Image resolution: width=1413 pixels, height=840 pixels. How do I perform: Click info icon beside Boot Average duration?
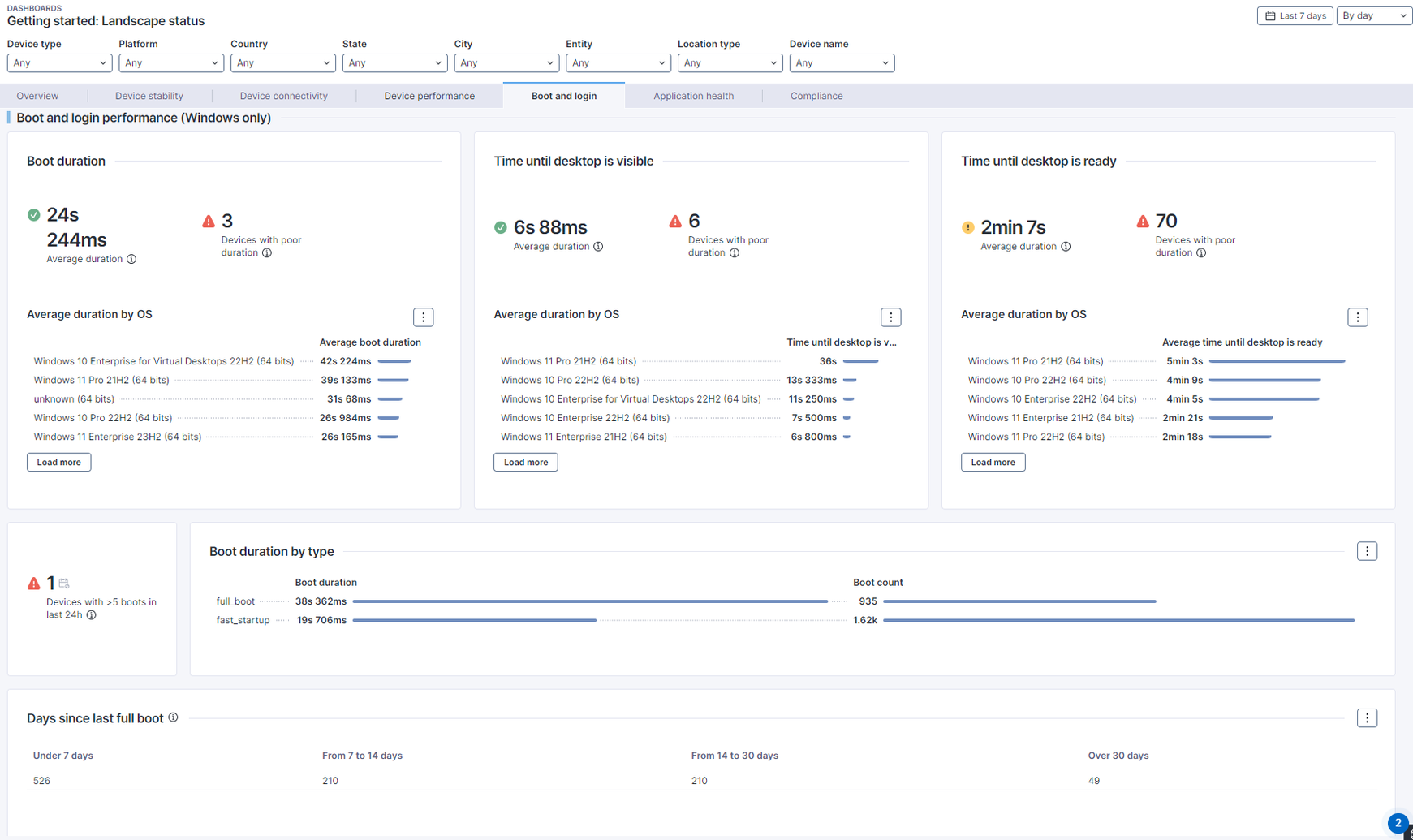[131, 260]
